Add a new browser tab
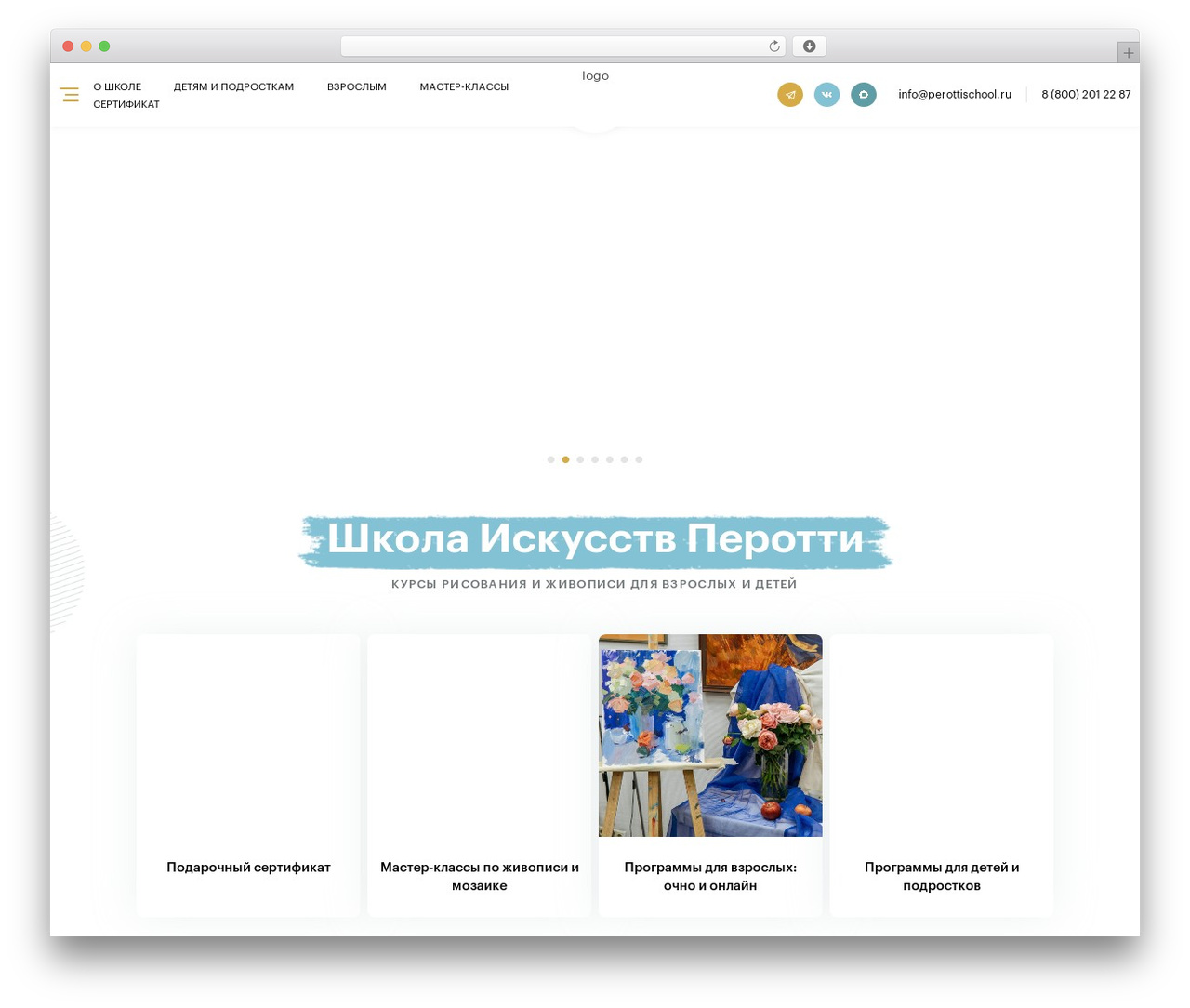Screen dimensions: 1190x1008 click(x=1128, y=53)
